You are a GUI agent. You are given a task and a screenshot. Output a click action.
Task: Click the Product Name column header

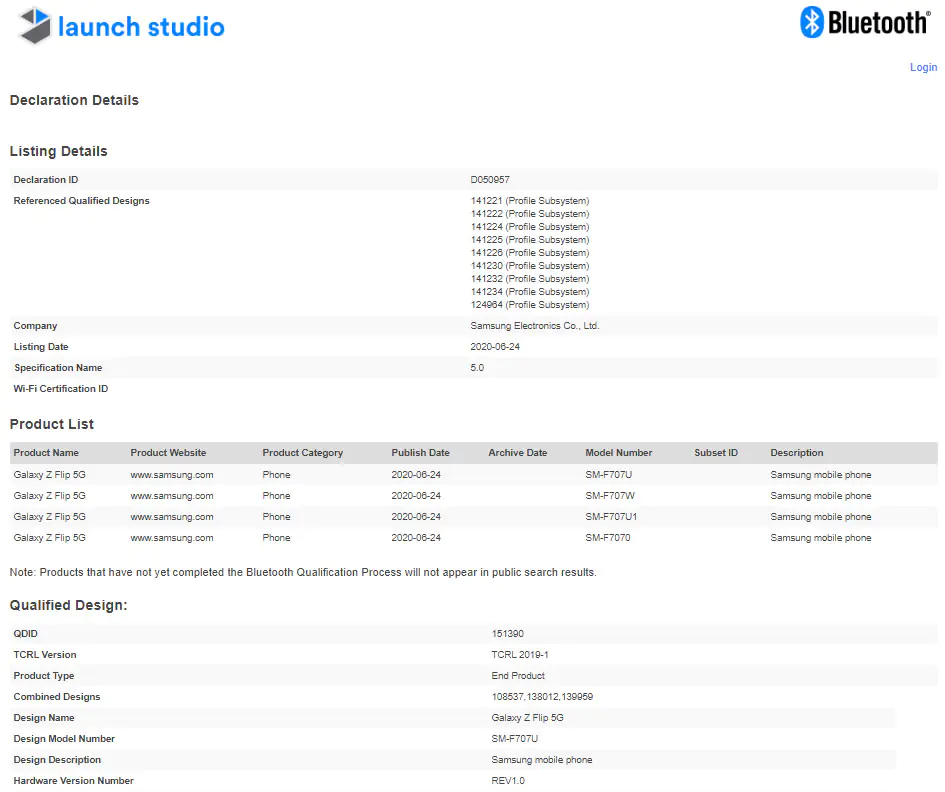(46, 453)
